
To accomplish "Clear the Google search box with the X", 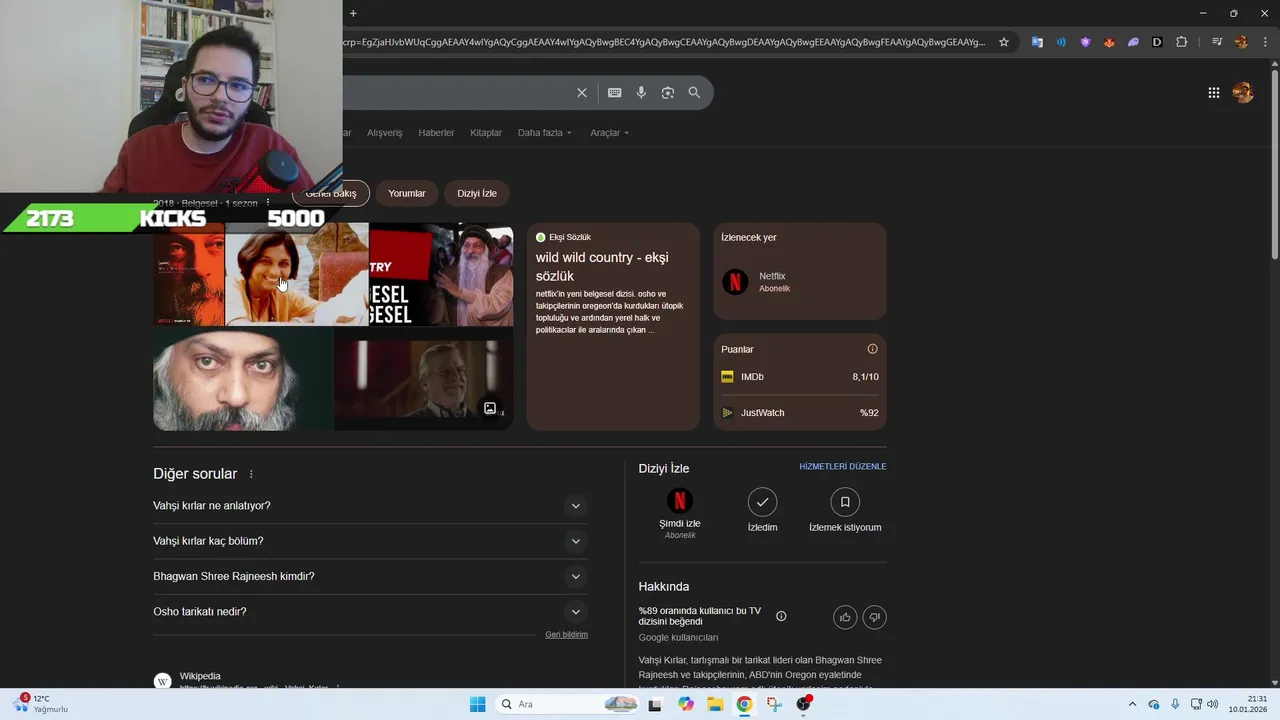I will click(582, 93).
